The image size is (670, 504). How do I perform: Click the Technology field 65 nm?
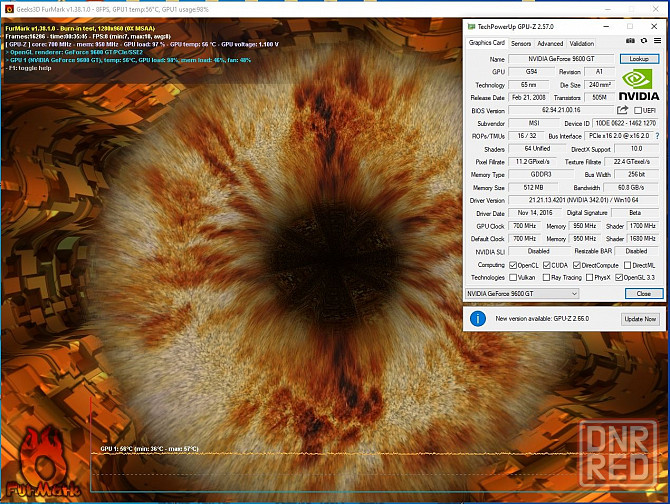[529, 85]
